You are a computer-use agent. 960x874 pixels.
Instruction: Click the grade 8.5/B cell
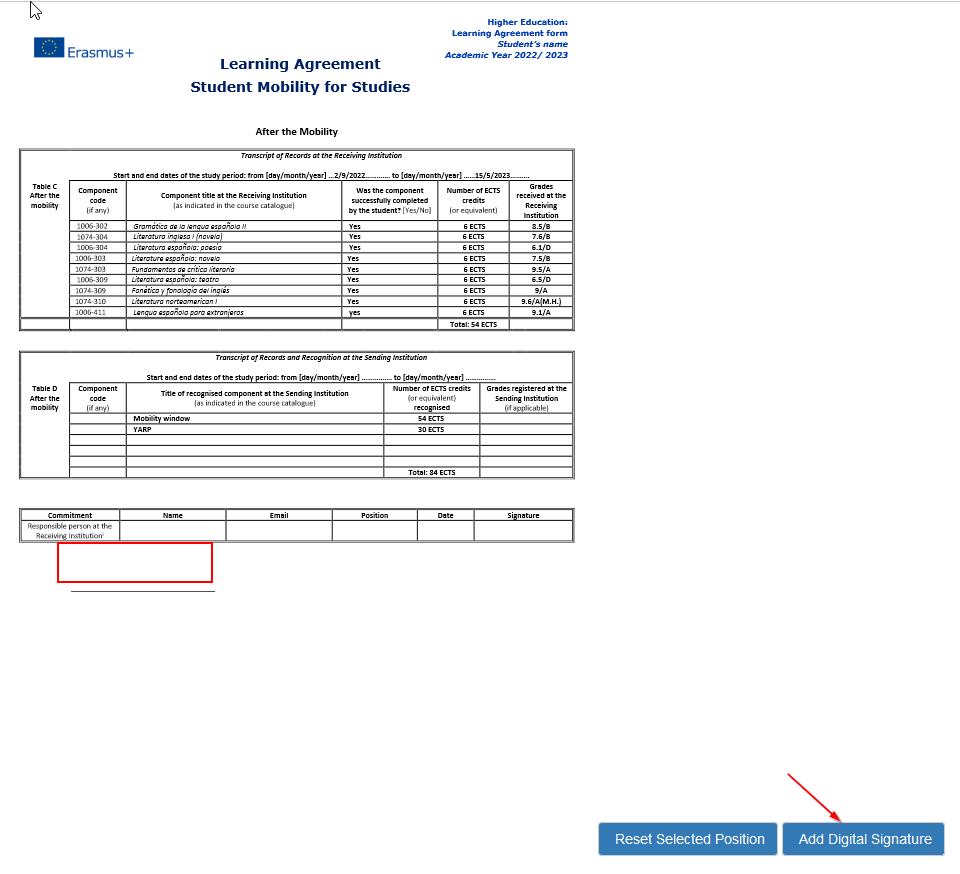coord(541,226)
